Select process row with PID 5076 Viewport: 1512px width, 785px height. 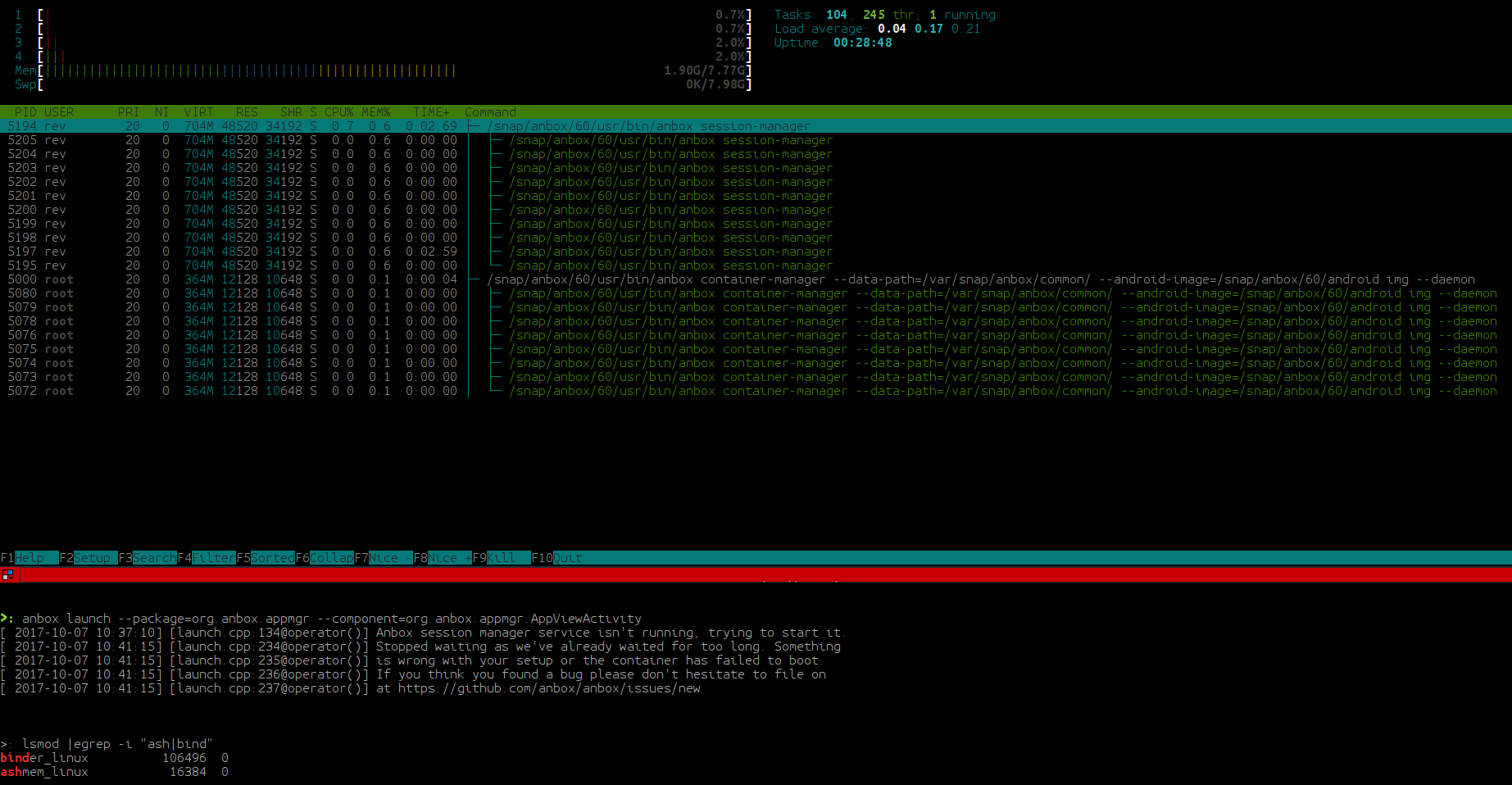756,335
